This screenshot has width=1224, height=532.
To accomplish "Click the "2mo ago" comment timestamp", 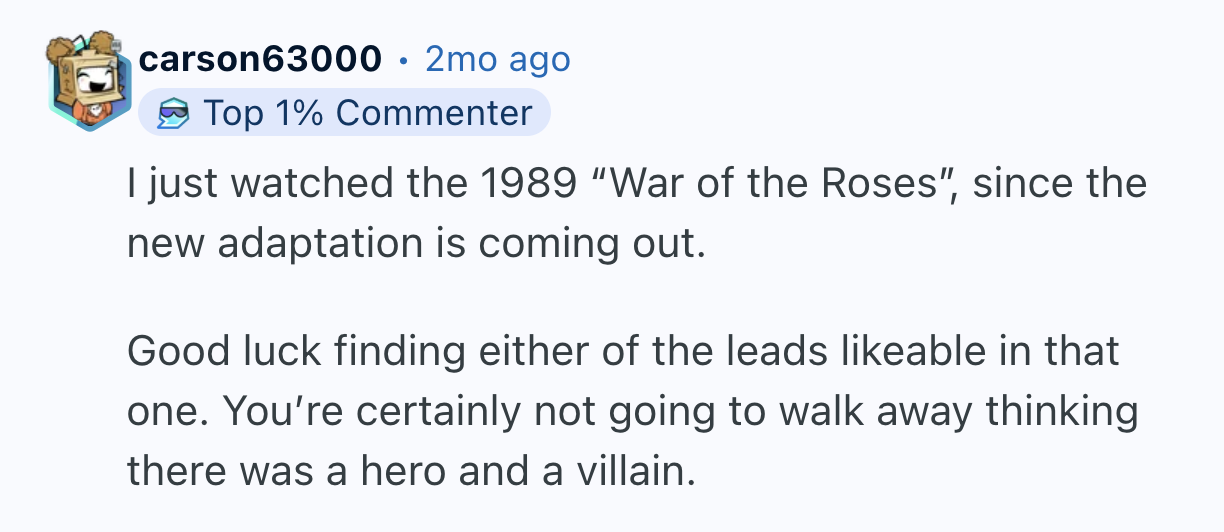I will (x=497, y=60).
